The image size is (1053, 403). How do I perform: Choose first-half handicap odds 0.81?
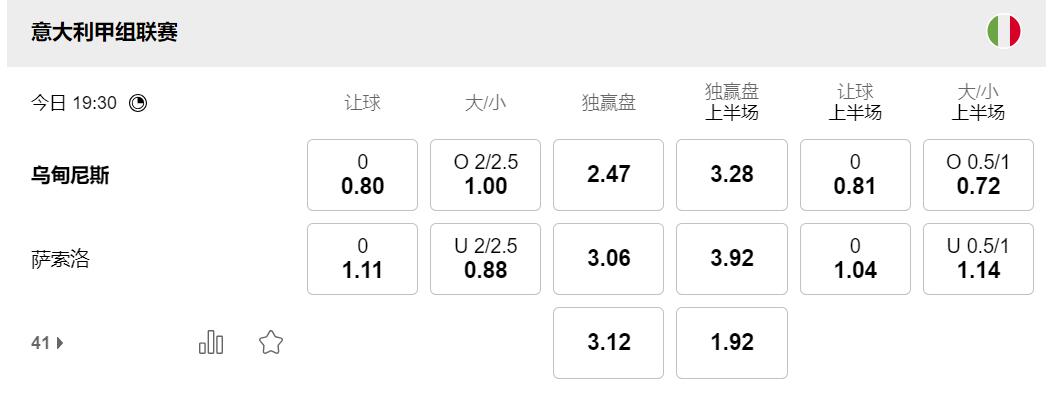pos(855,175)
